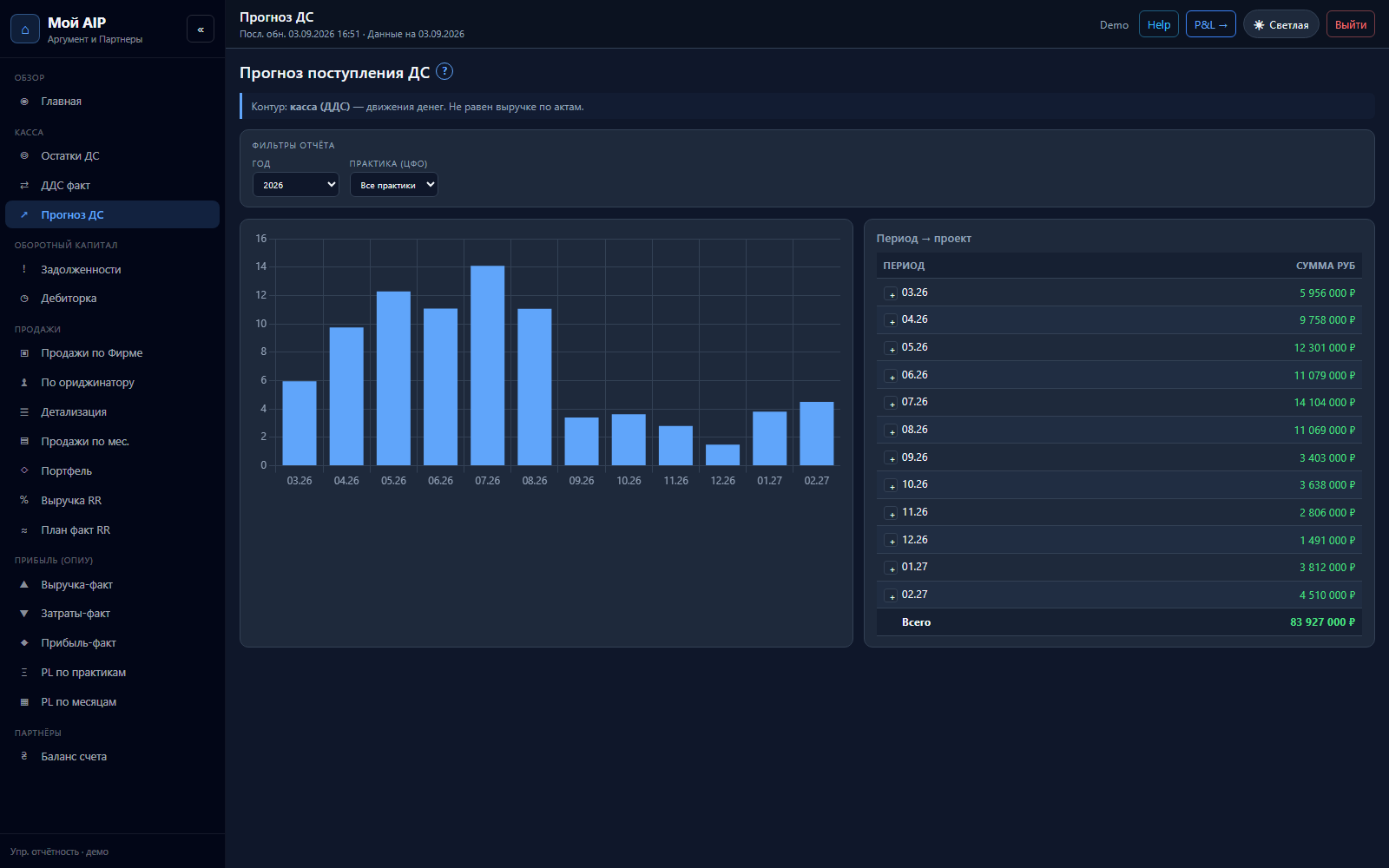Expand the 05.26 period row
Image resolution: width=1389 pixels, height=868 pixels.
click(891, 348)
